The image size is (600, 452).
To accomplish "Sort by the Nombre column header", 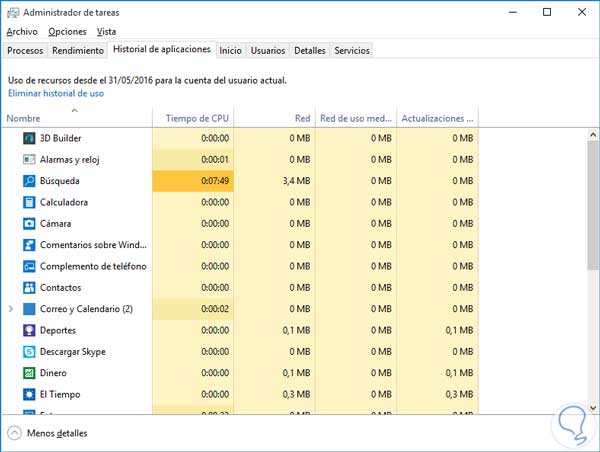I will pyautogui.click(x=23, y=119).
